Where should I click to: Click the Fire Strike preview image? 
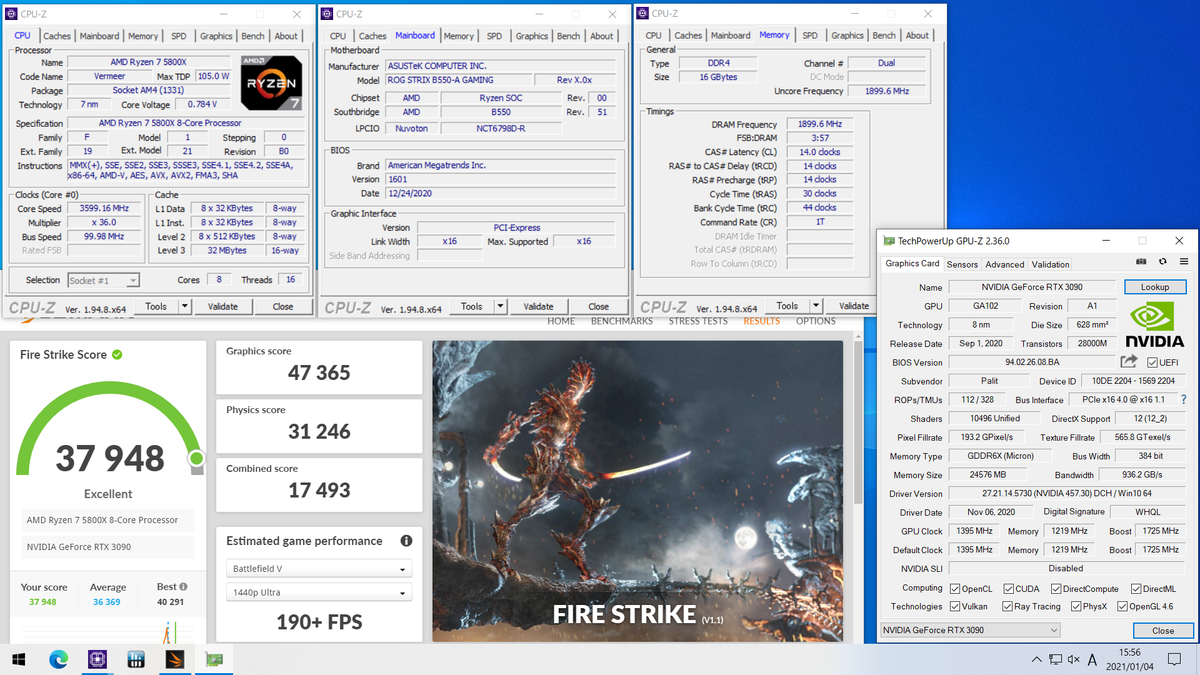[x=637, y=491]
